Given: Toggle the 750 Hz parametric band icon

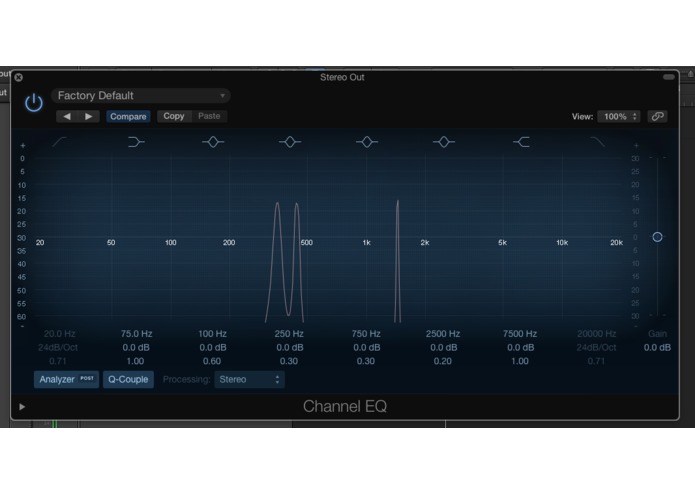Looking at the screenshot, I should coord(367,142).
